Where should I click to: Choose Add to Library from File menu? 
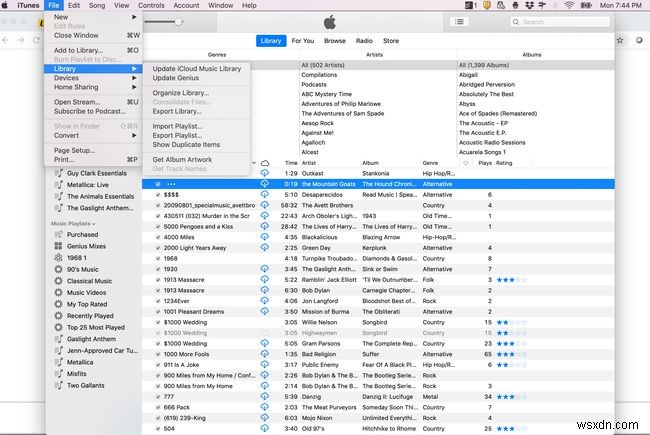(x=93, y=50)
